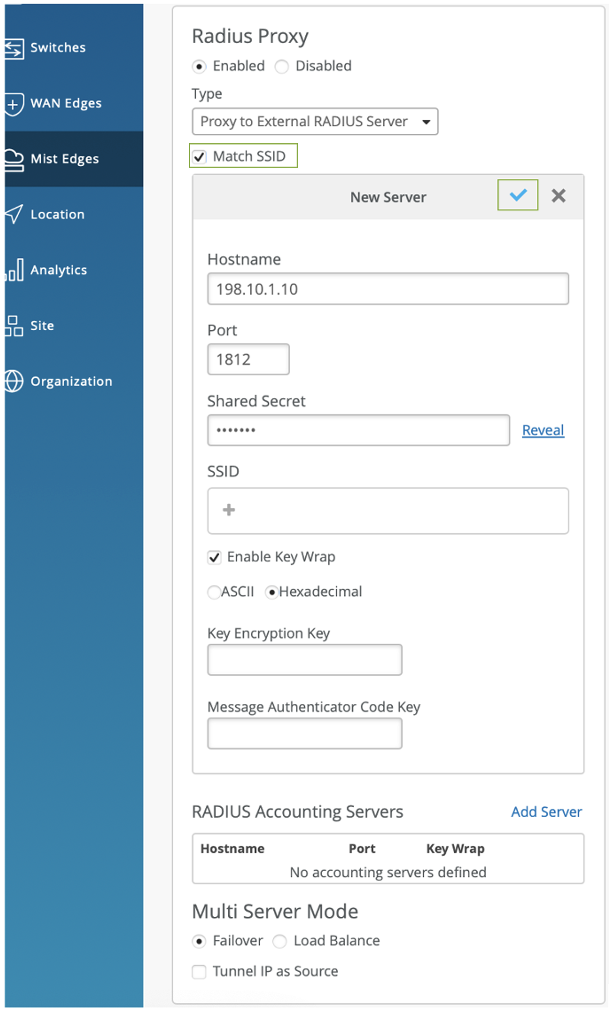Cancel new server with the X icon
614x1012 pixels.
point(559,196)
